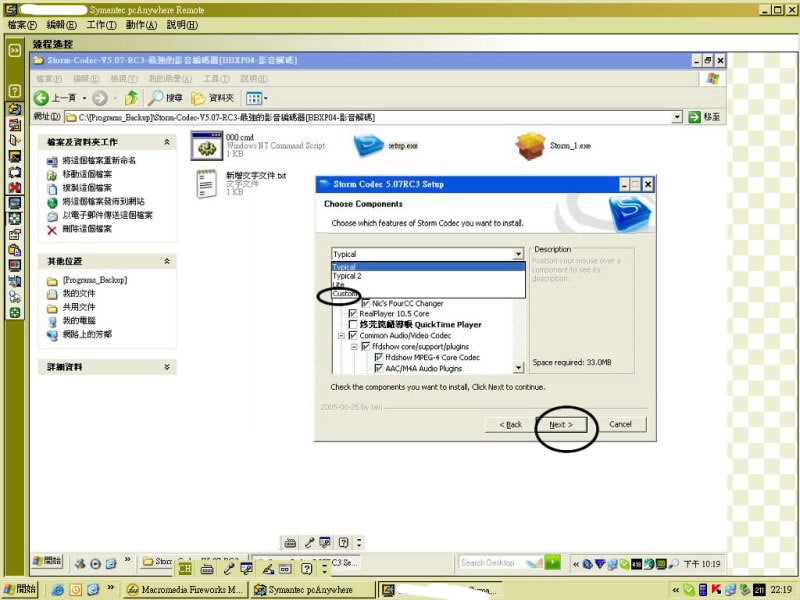800x600 pixels.
Task: Click < Back in Storm Codec Setup
Action: [x=510, y=424]
